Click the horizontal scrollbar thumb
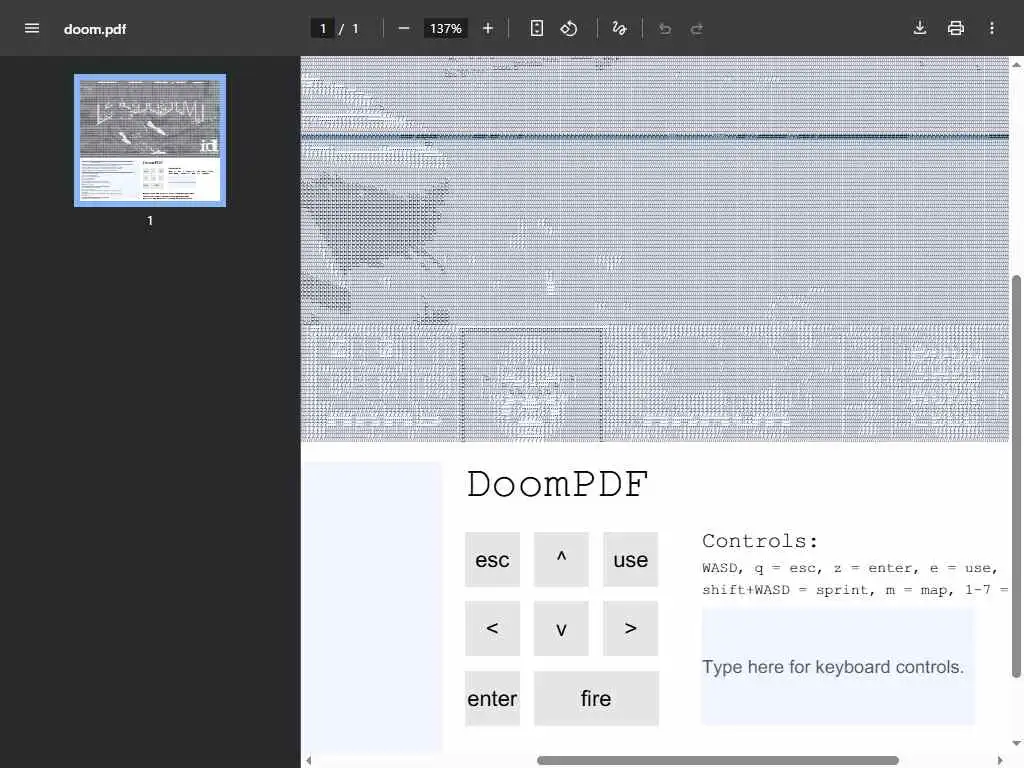The image size is (1024, 768). [718, 761]
